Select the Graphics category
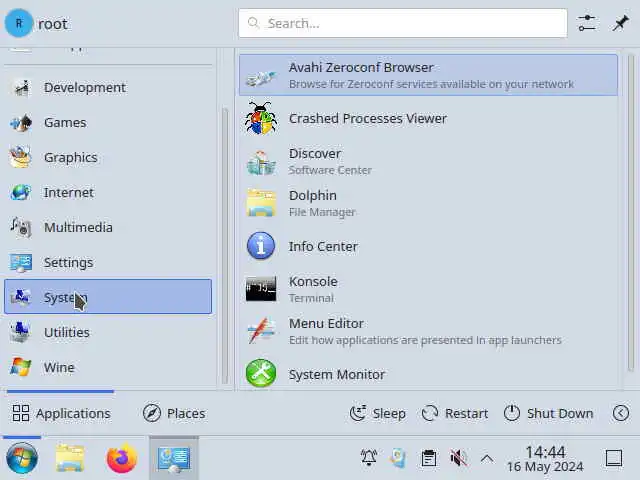The width and height of the screenshot is (640, 480). (x=108, y=158)
